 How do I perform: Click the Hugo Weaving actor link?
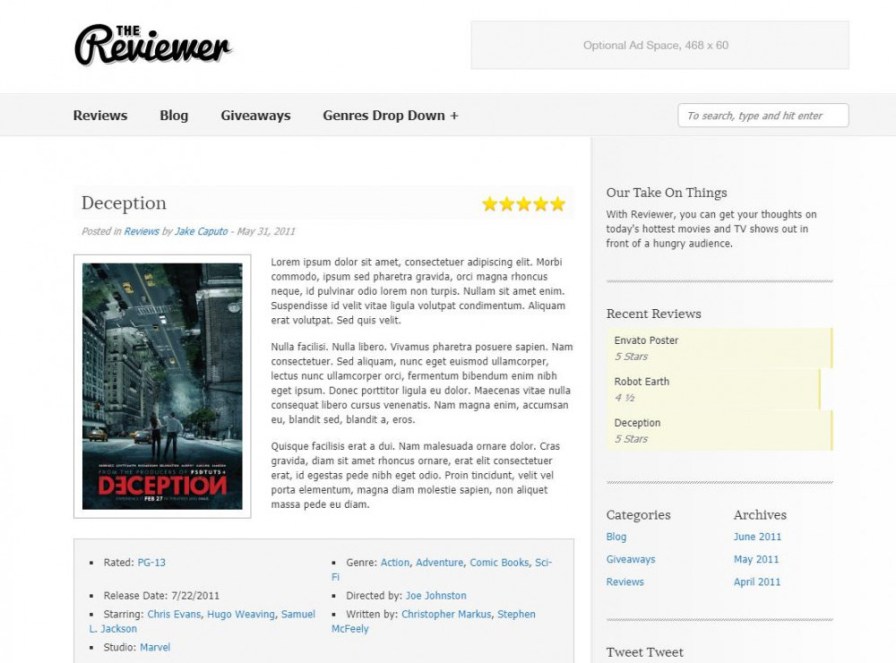coord(241,614)
